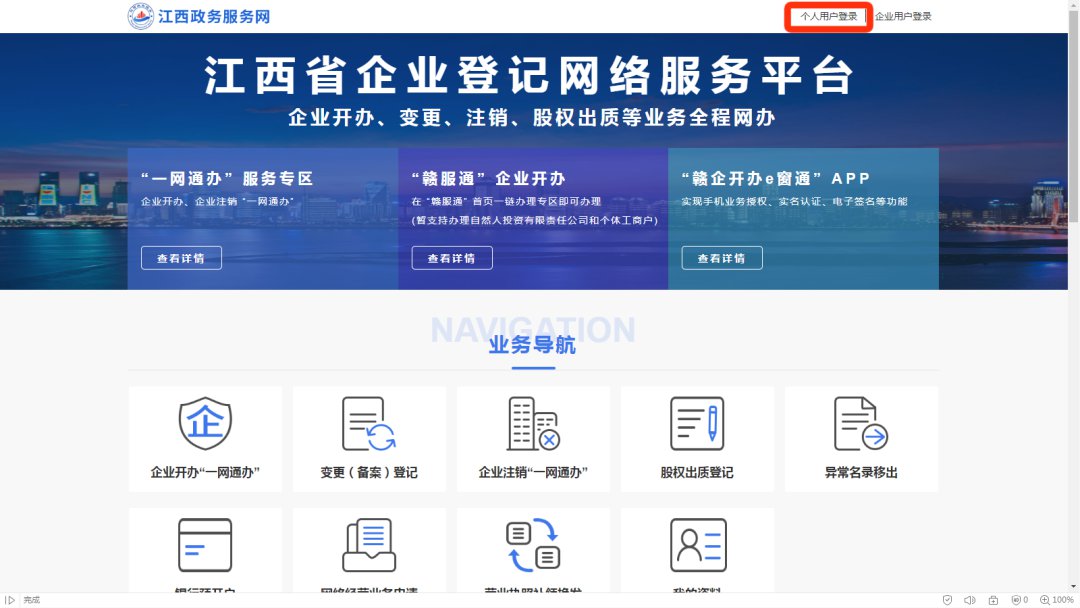This screenshot has height=608, width=1080.
Task: Open 股权出质登记 label
Action: click(697, 472)
